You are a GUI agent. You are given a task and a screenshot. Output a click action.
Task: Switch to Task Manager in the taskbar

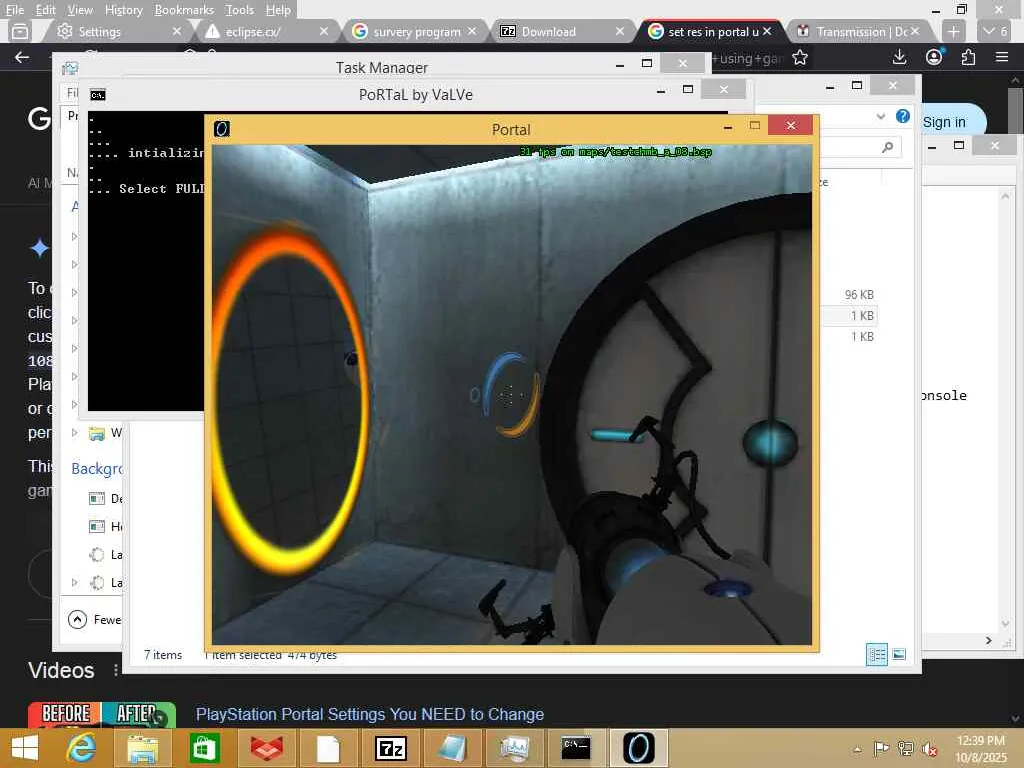coord(515,748)
